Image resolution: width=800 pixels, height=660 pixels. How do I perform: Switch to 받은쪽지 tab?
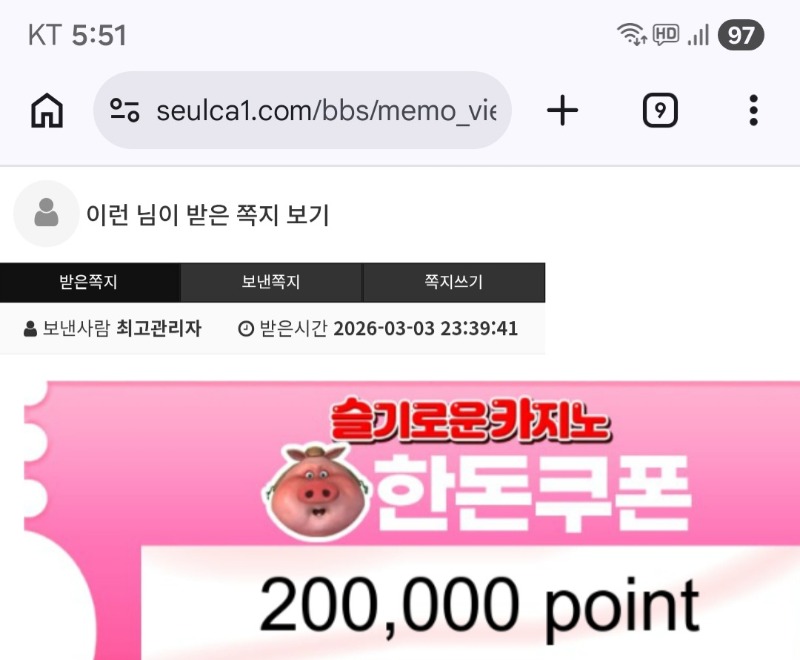(x=90, y=282)
